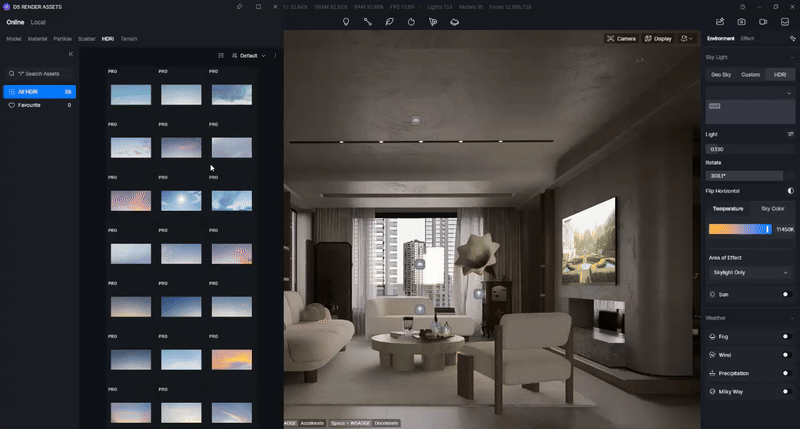The height and width of the screenshot is (429, 800).
Task: Open the Default sort dropdown
Action: point(248,56)
